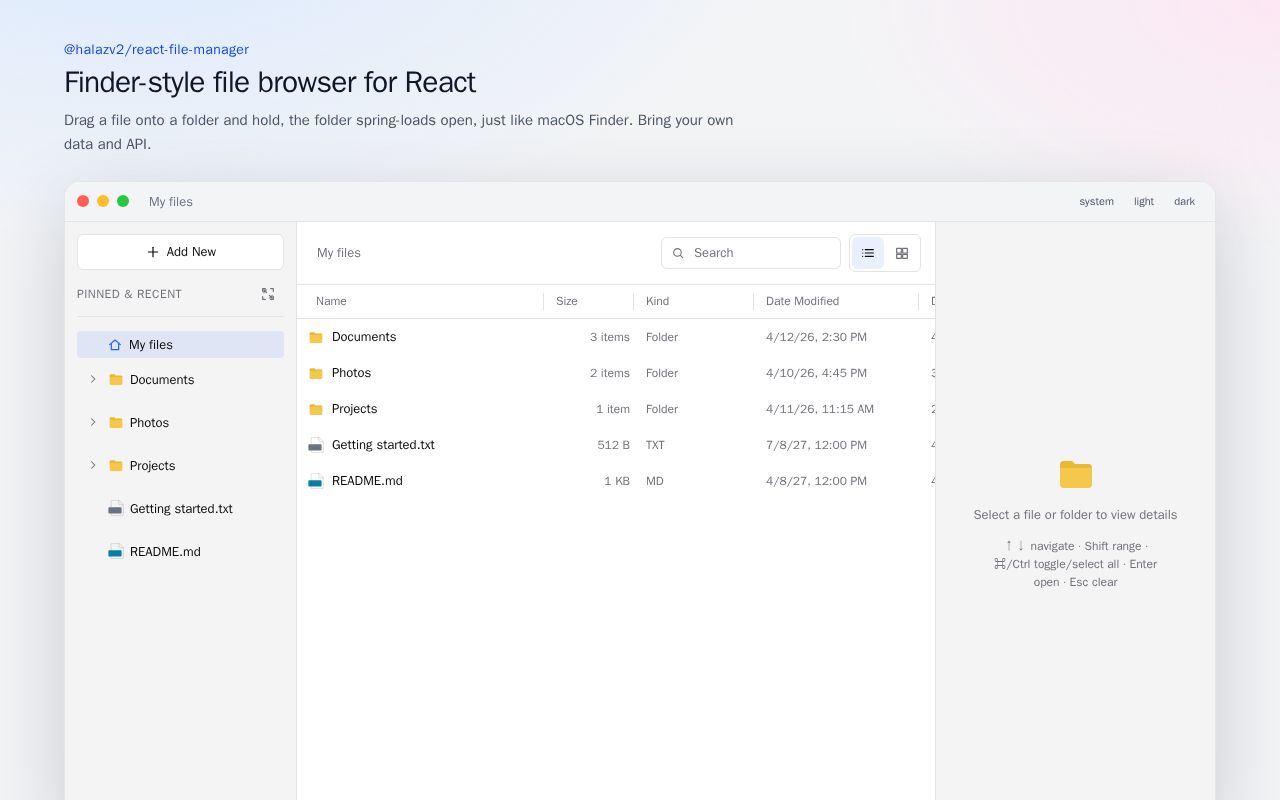The image size is (1280, 800).
Task: Select the Documents name in the file list
Action: coord(364,337)
